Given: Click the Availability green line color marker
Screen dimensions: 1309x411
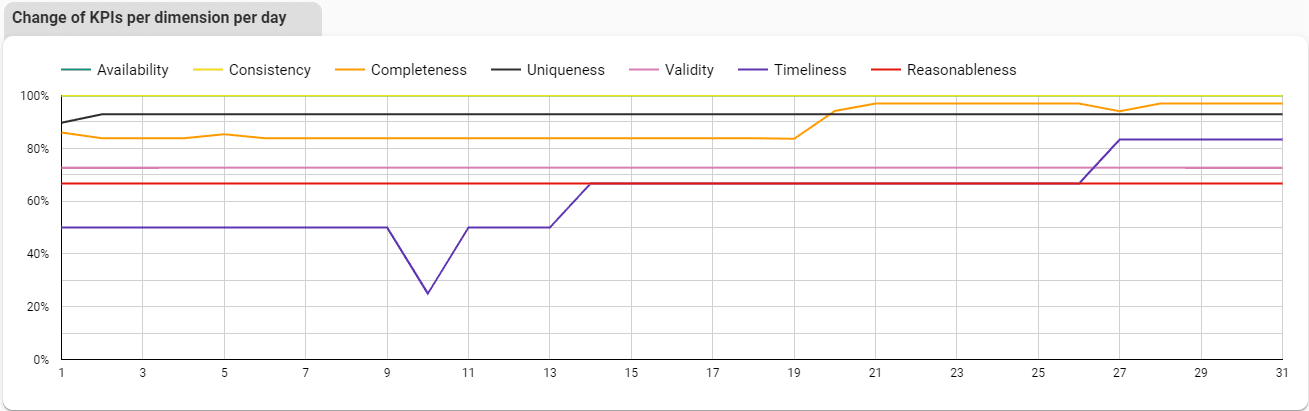Looking at the screenshot, I should (76, 70).
